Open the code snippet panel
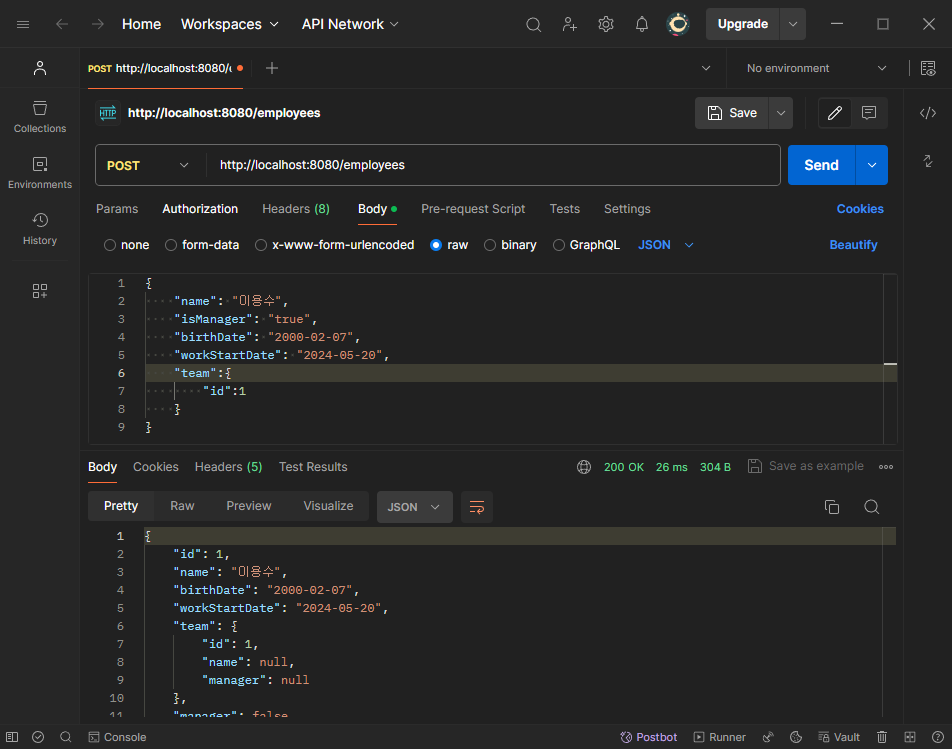This screenshot has width=952, height=749. coord(928,113)
